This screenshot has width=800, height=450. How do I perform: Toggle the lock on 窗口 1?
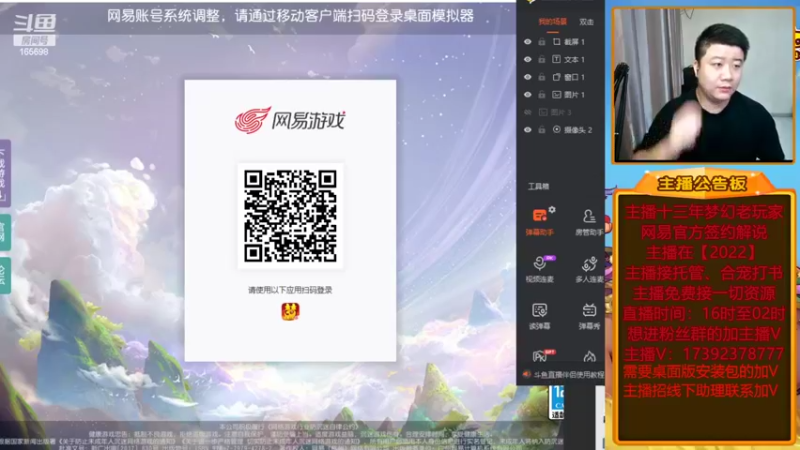click(542, 77)
